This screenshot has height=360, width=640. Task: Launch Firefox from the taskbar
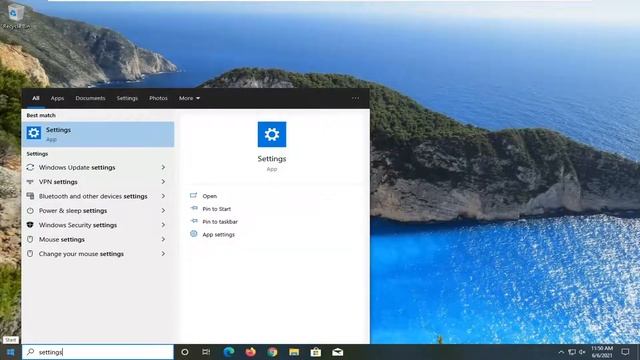251,352
